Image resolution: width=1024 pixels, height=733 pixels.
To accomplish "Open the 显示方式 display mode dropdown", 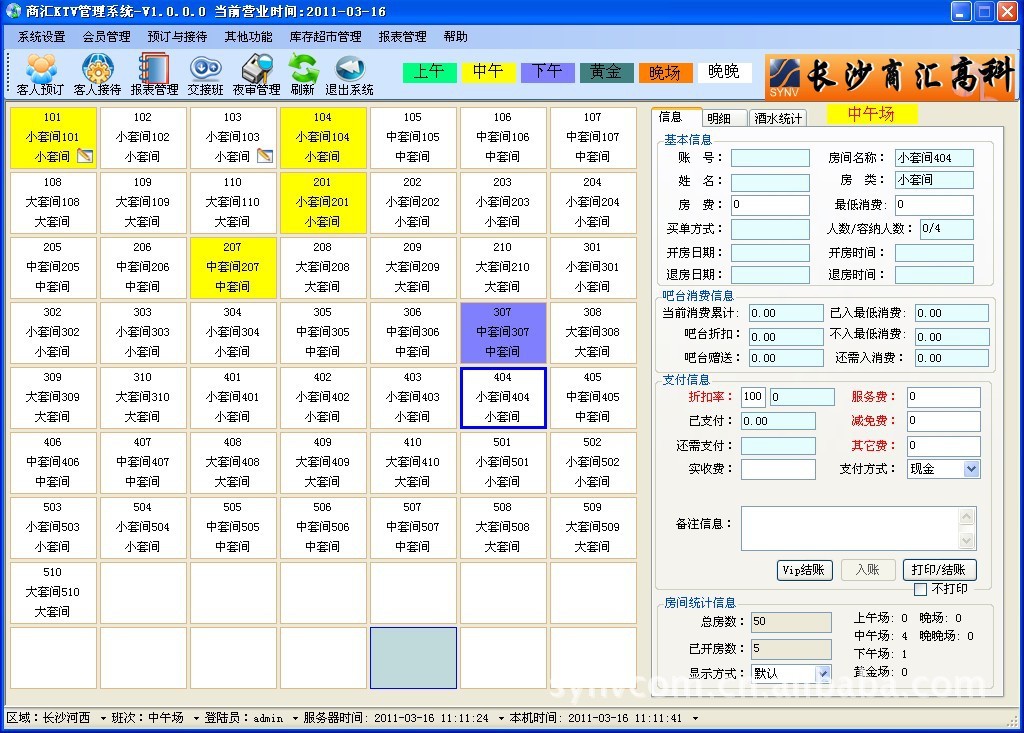I will tap(823, 673).
